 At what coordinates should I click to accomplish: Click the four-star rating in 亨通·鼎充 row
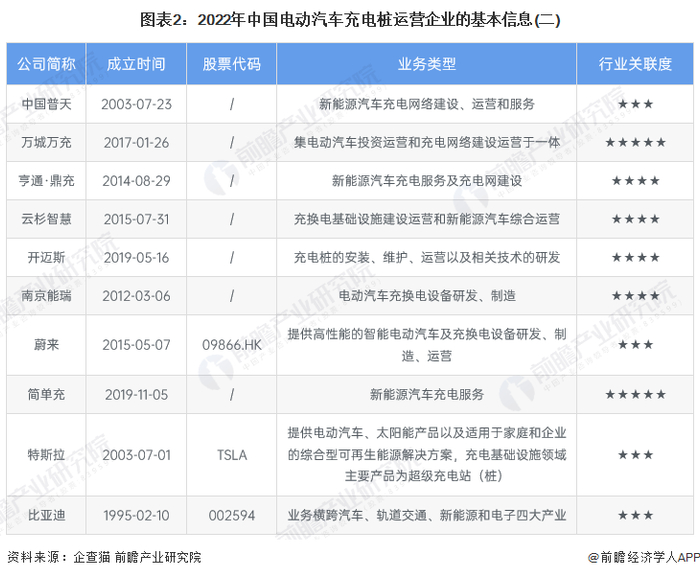coord(635,181)
